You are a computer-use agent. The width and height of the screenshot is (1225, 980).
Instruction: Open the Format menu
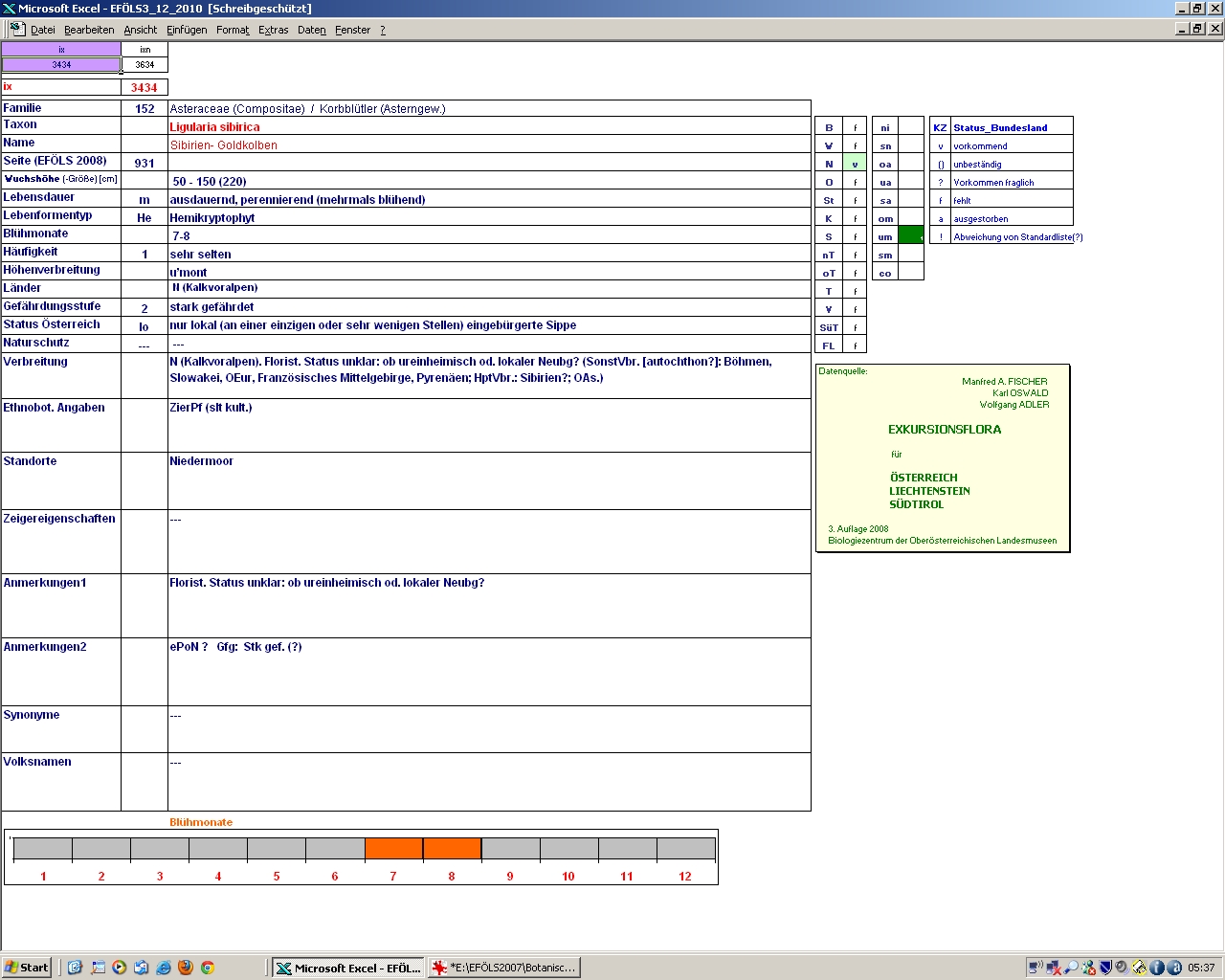pos(233,30)
